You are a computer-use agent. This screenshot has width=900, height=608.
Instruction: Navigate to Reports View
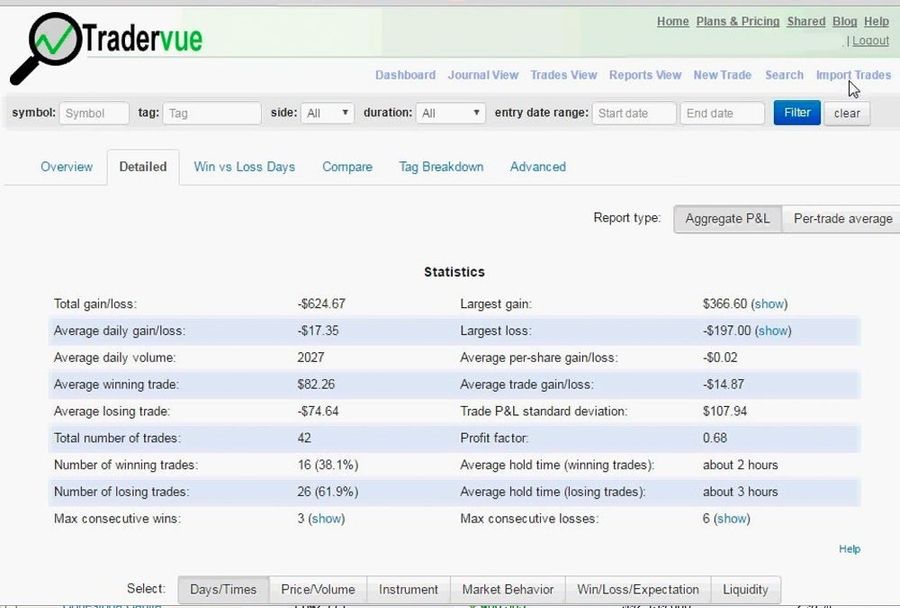[643, 75]
